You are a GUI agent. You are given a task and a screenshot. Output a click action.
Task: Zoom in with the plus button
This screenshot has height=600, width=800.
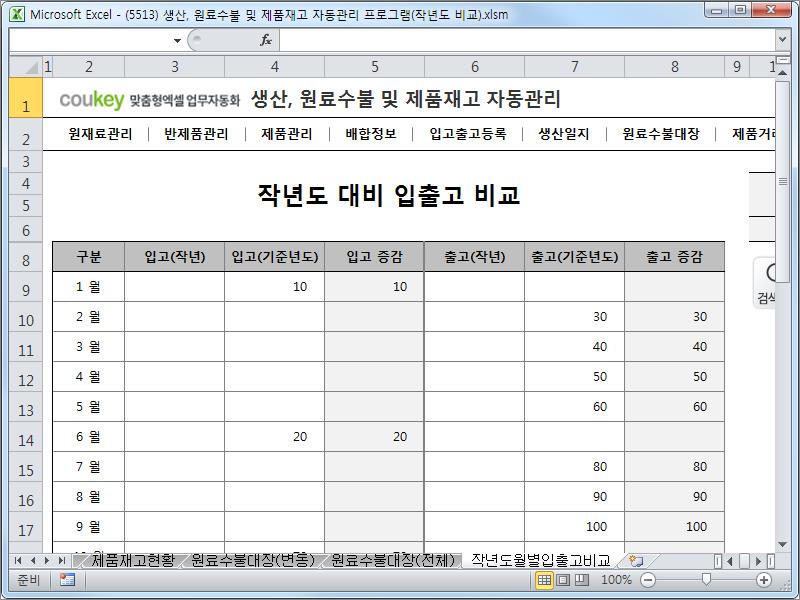coord(764,580)
